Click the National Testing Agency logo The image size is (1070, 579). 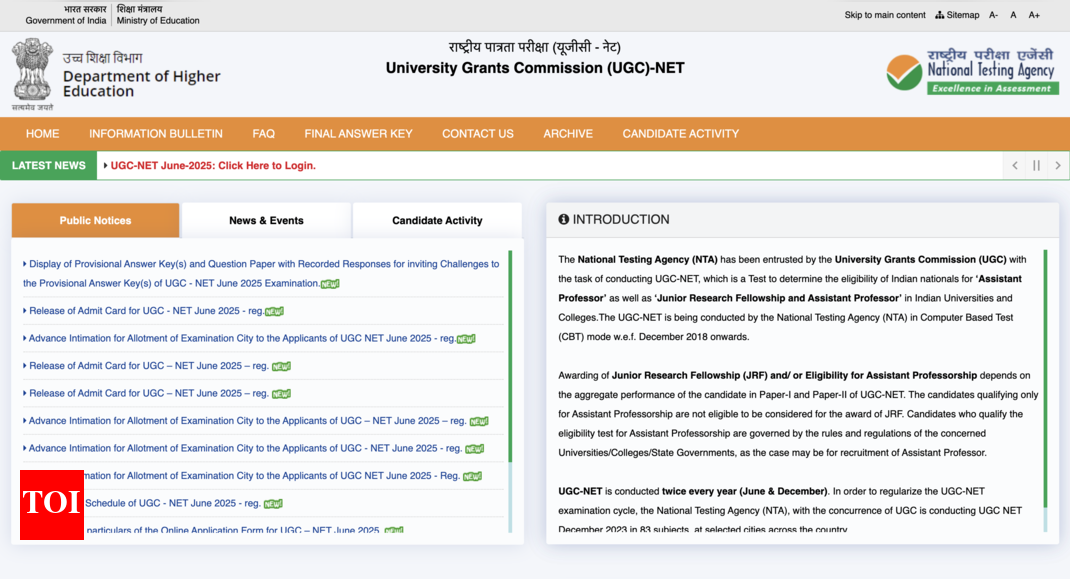(972, 71)
